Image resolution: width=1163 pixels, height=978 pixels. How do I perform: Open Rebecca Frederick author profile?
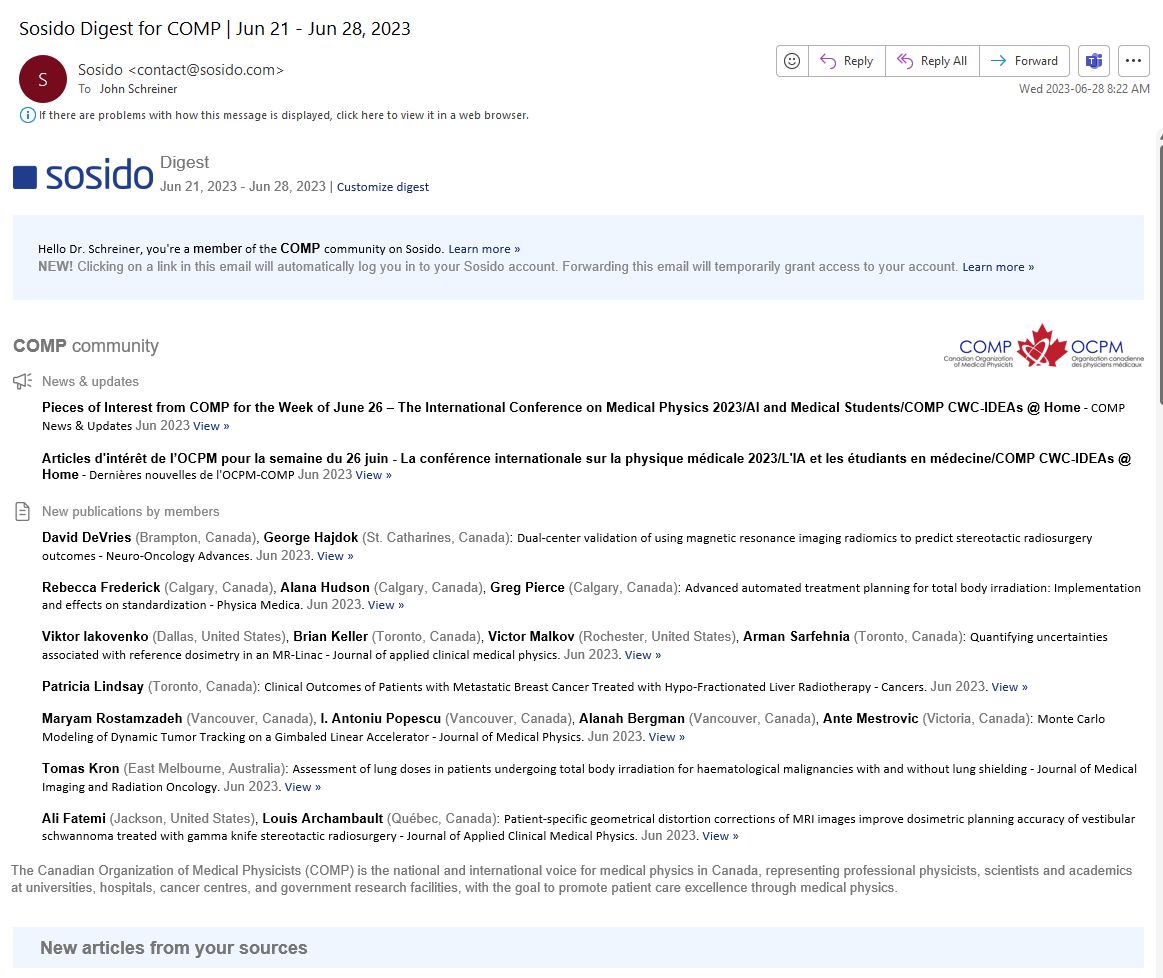101,587
